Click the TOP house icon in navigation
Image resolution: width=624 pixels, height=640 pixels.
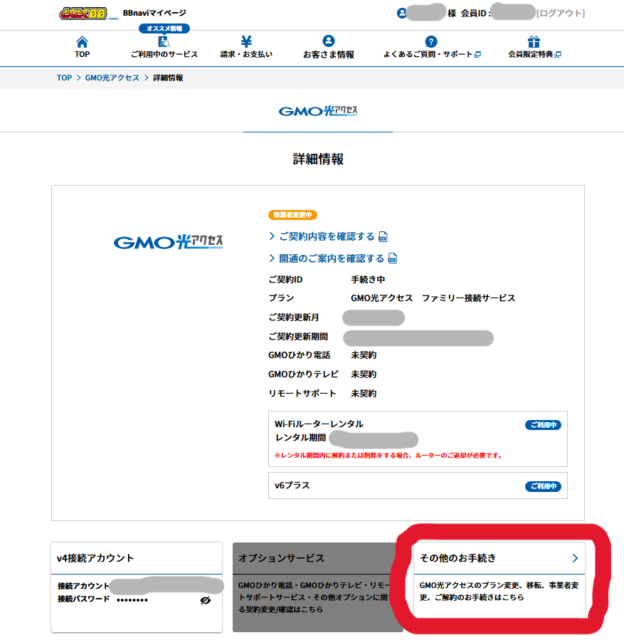point(82,42)
